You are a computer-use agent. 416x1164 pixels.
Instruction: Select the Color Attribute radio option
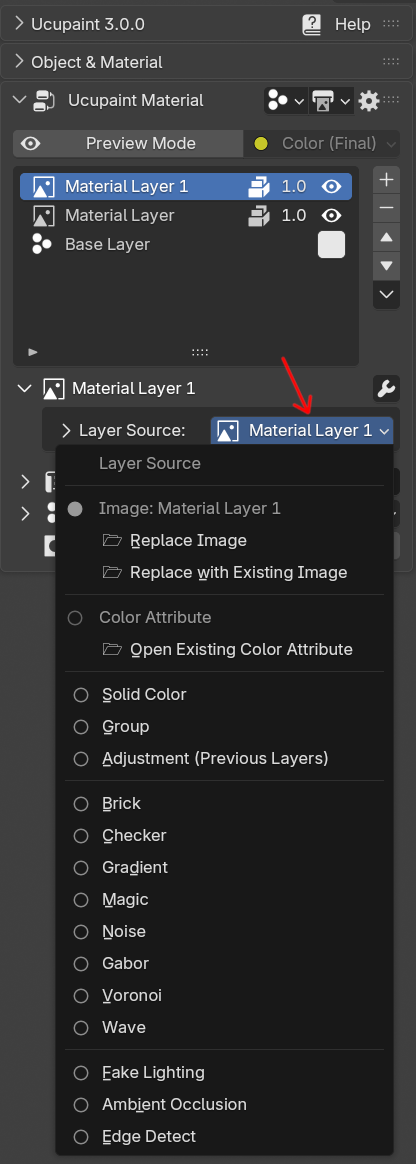pyautogui.click(x=75, y=618)
